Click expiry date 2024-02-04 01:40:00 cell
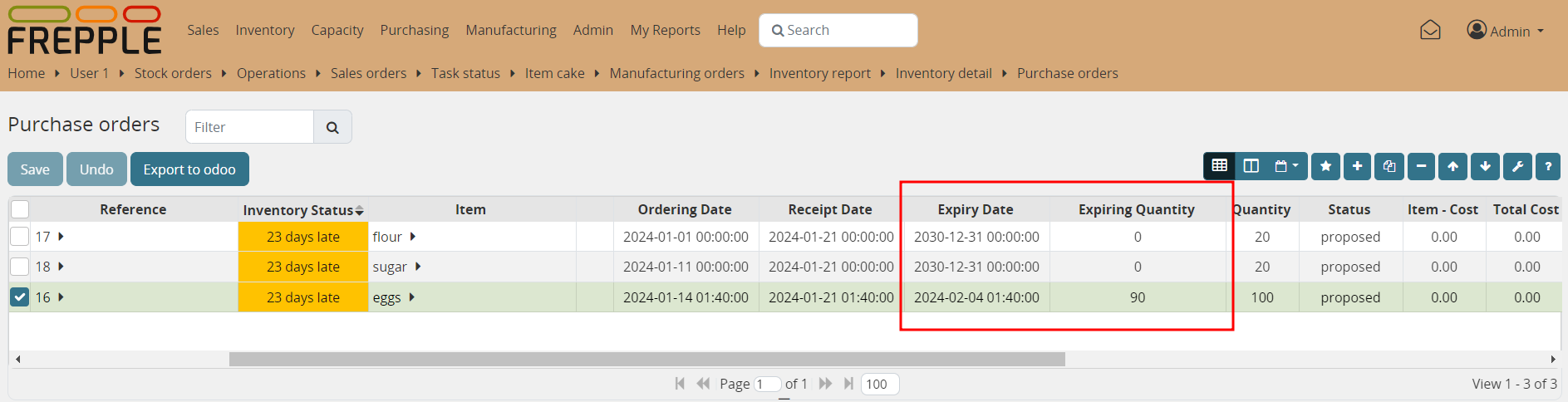The height and width of the screenshot is (402, 1568). (976, 297)
